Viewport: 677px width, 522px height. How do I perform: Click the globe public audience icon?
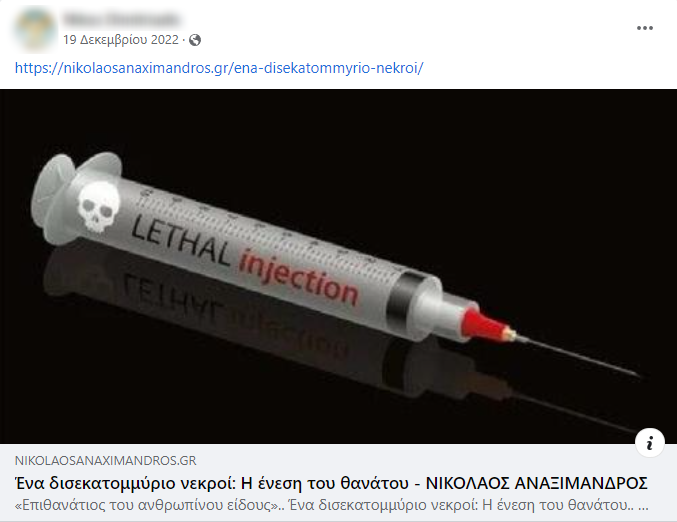pos(195,40)
